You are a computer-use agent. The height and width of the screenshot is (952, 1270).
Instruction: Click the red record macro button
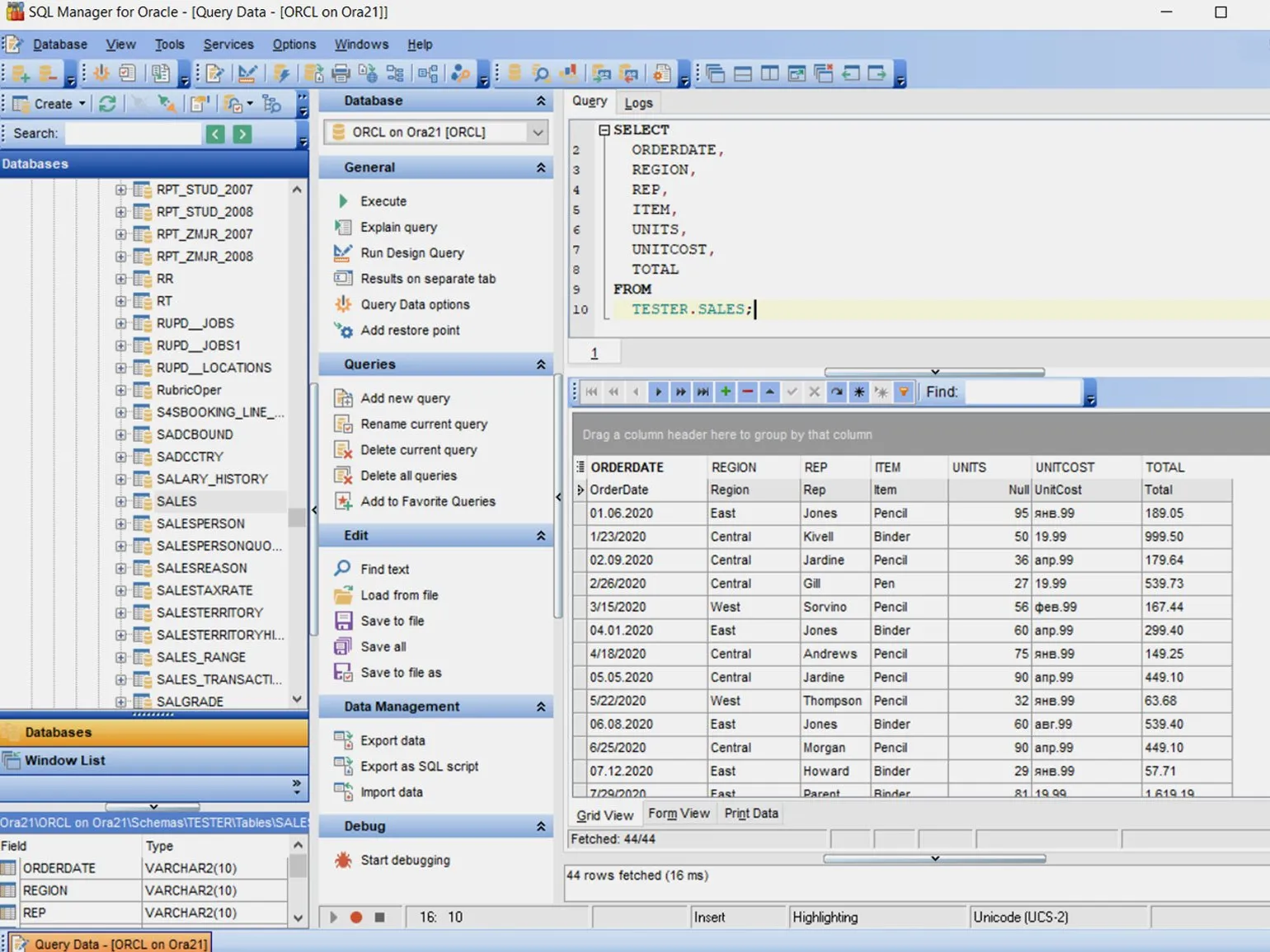coord(356,917)
